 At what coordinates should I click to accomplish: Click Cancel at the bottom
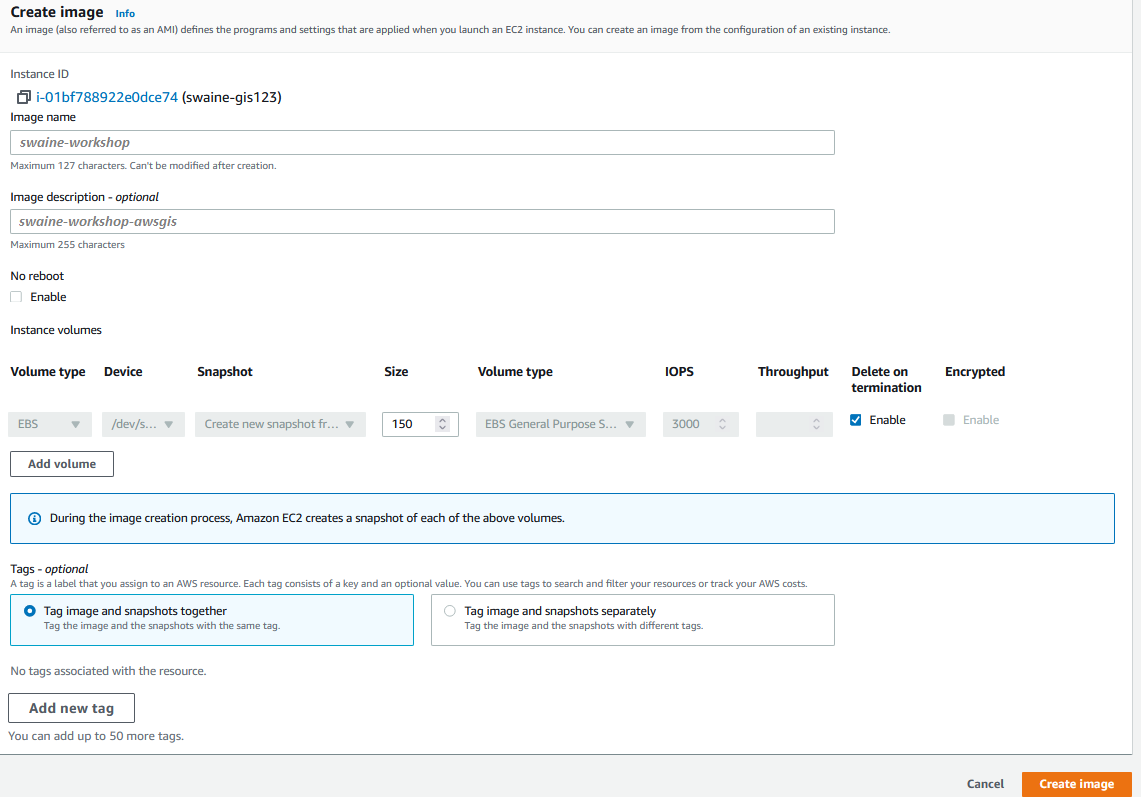click(x=985, y=784)
